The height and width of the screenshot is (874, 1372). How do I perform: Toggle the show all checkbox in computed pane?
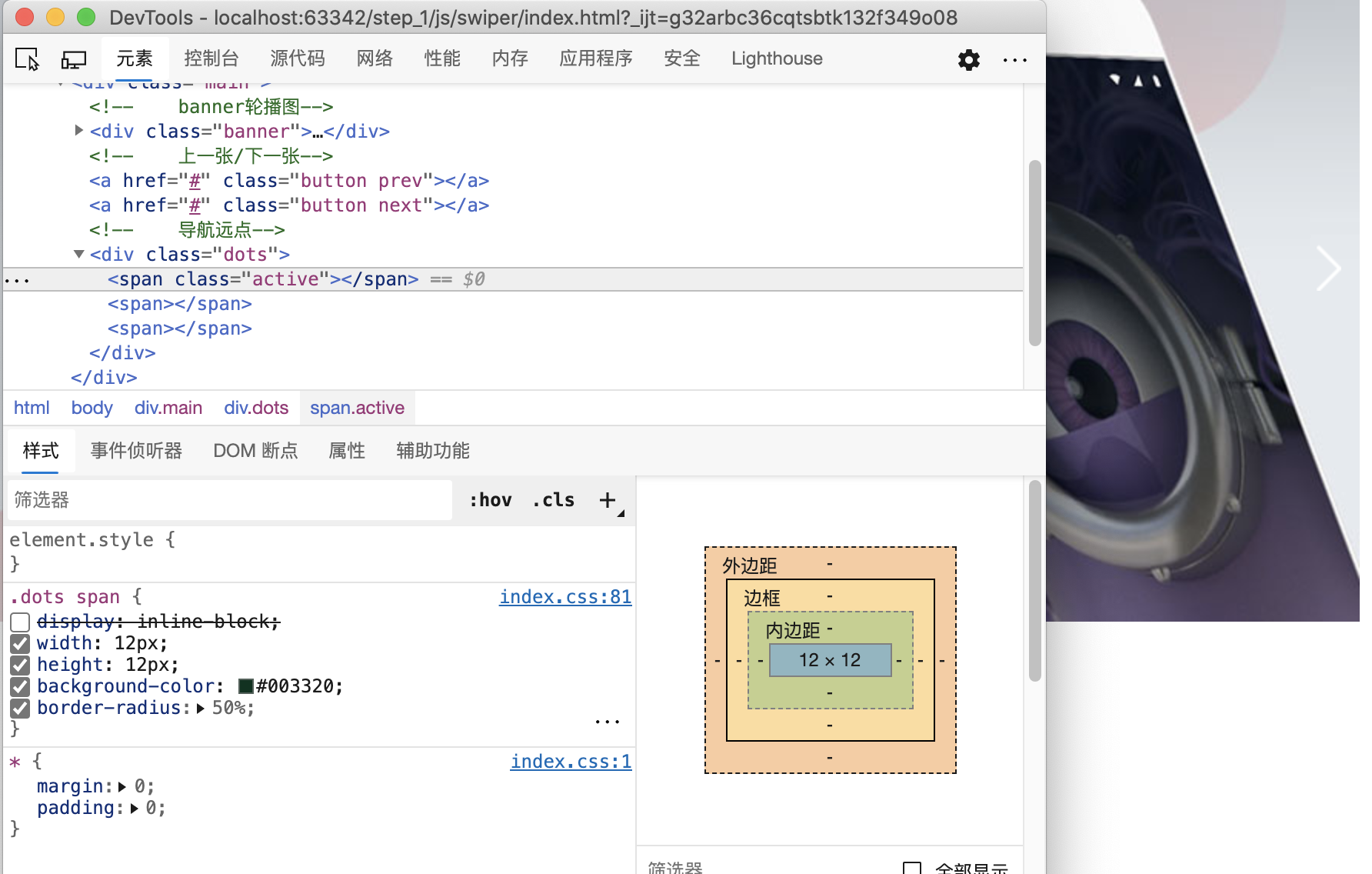(x=912, y=868)
